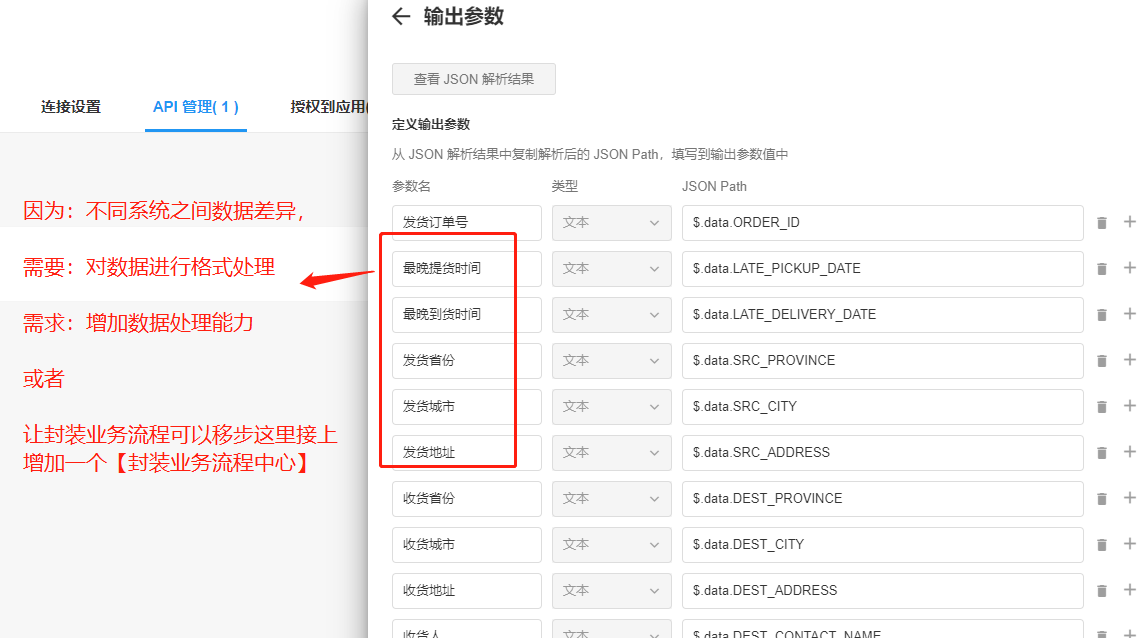Add a row after 发货订单号 parameter
This screenshot has width=1139, height=638.
click(1130, 222)
